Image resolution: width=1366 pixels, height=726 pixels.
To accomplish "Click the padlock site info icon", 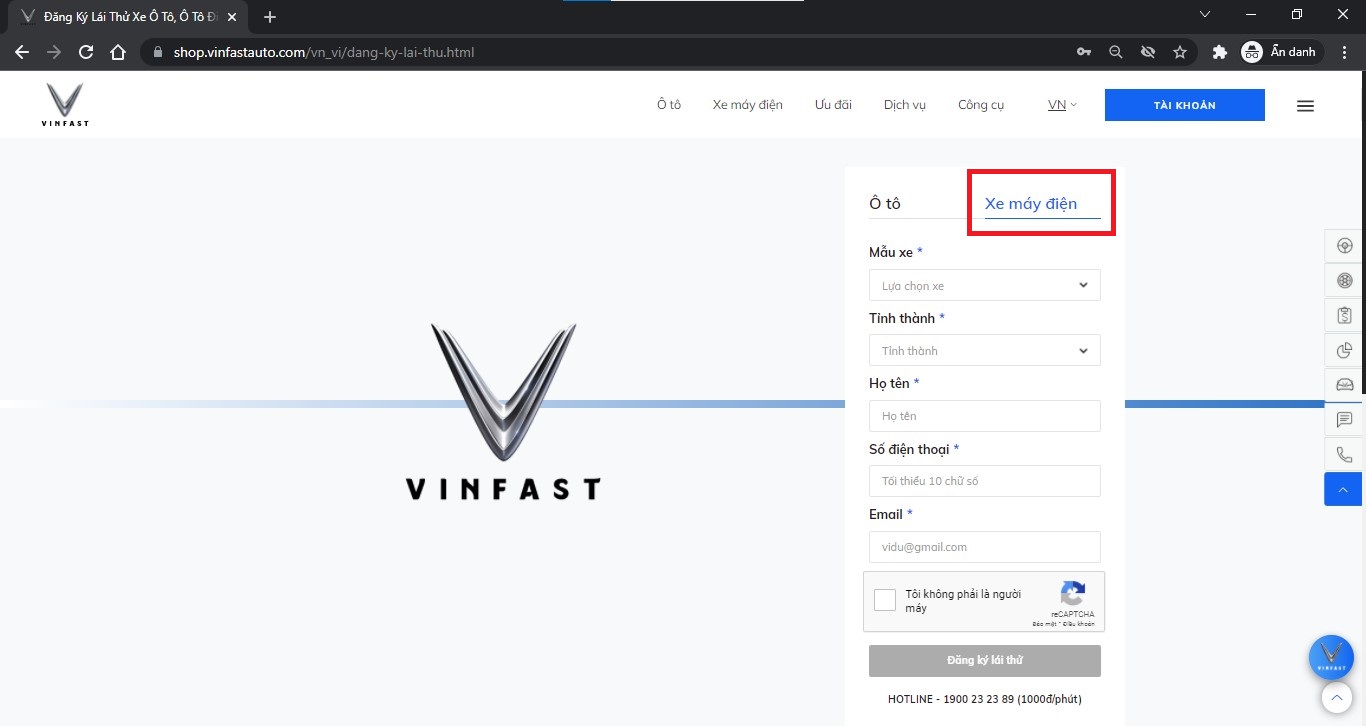I will [158, 52].
